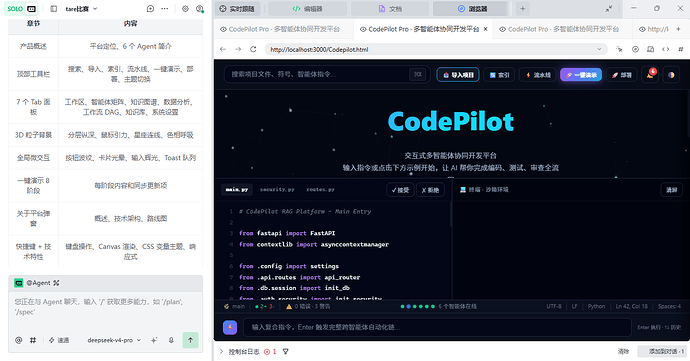Activate the element selector cursor icon

(x=620, y=49)
